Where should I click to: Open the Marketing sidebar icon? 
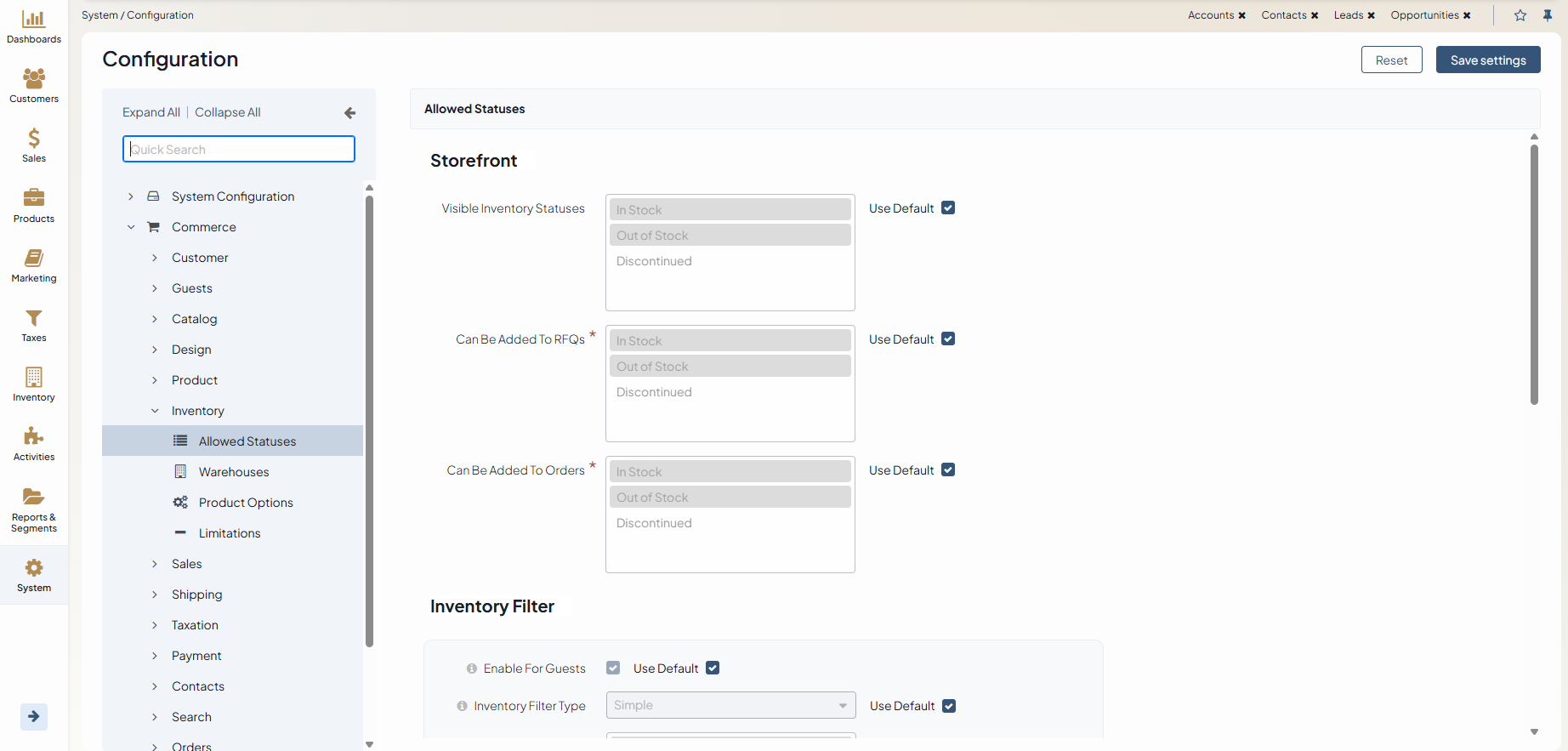[34, 259]
